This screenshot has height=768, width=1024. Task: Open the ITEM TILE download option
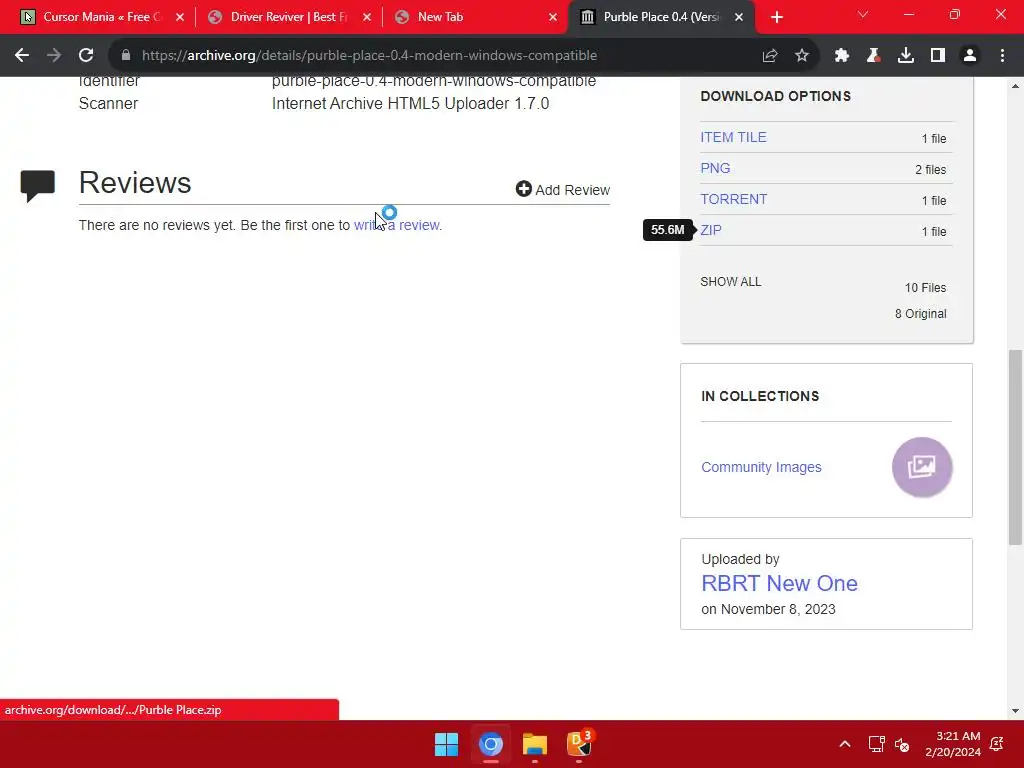[733, 137]
